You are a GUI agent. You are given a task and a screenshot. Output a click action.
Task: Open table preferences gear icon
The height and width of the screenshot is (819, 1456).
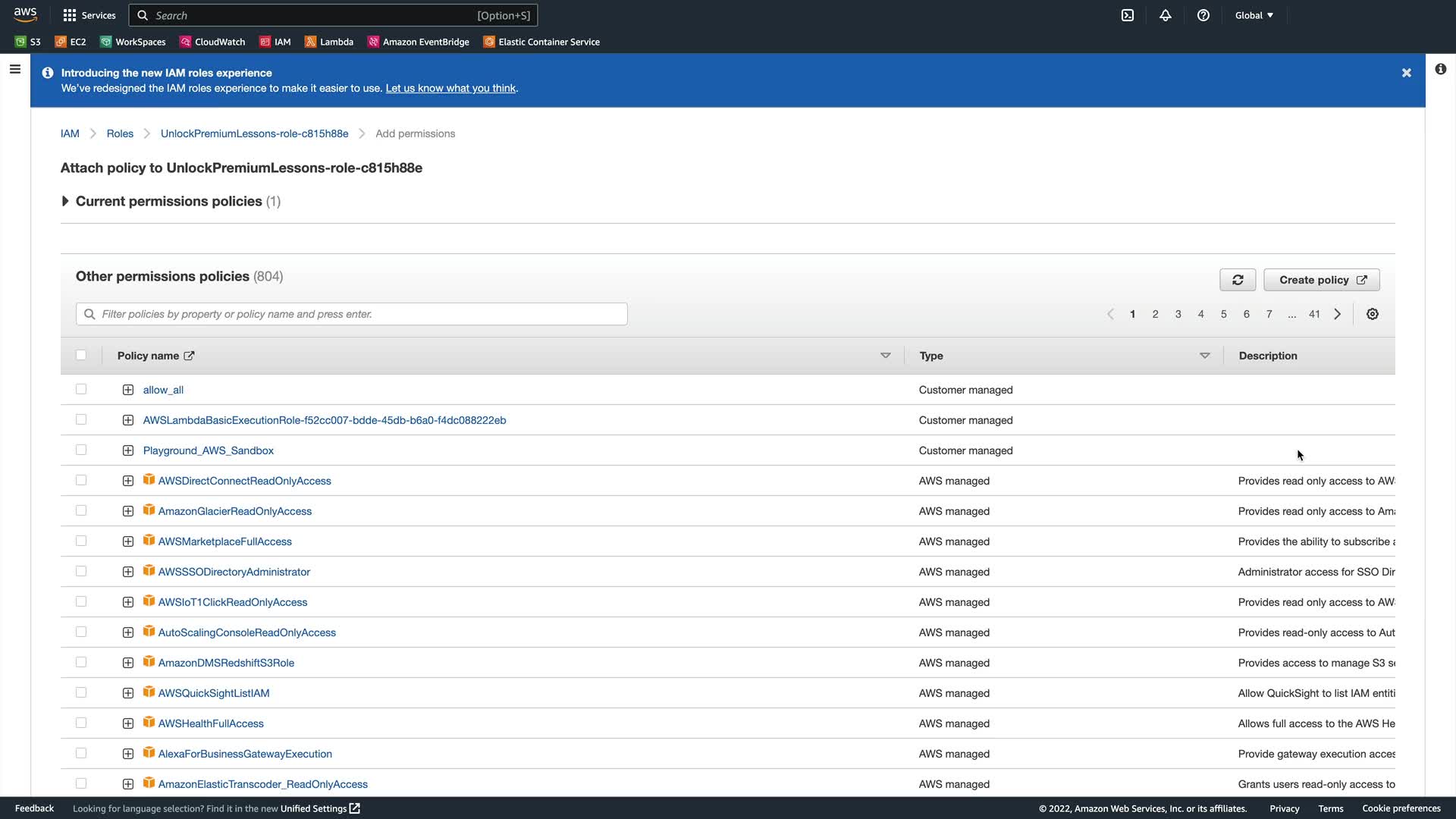1373,314
